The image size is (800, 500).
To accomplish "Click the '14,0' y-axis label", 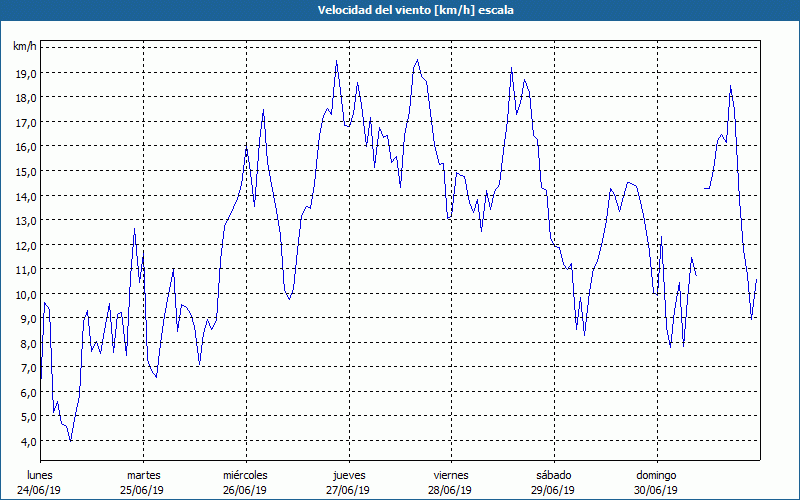I will click(26, 197).
